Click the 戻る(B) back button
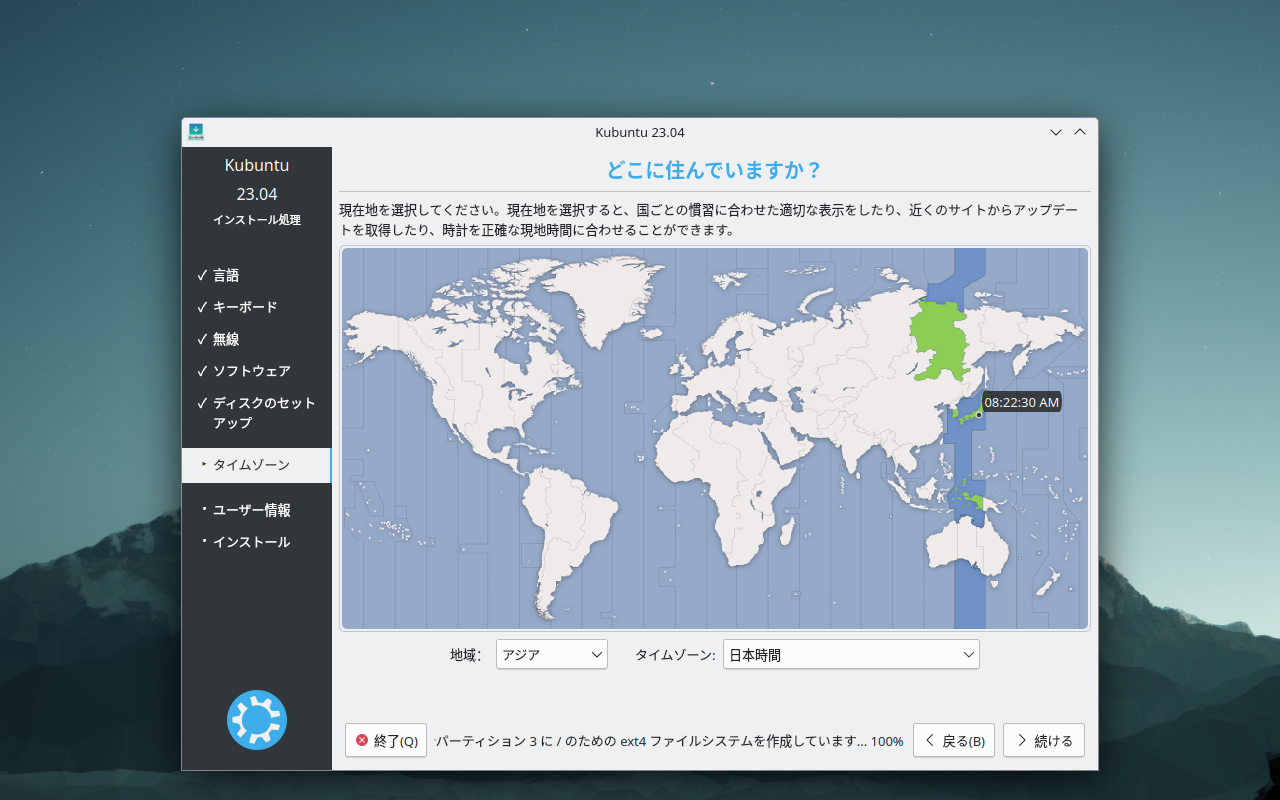 [954, 741]
